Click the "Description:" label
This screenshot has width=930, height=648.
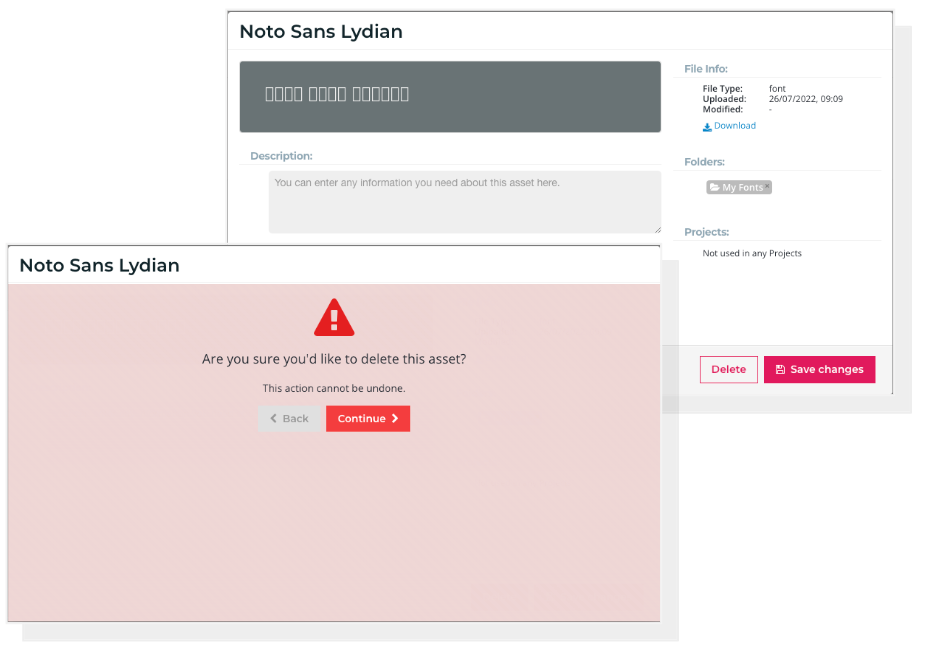281,156
